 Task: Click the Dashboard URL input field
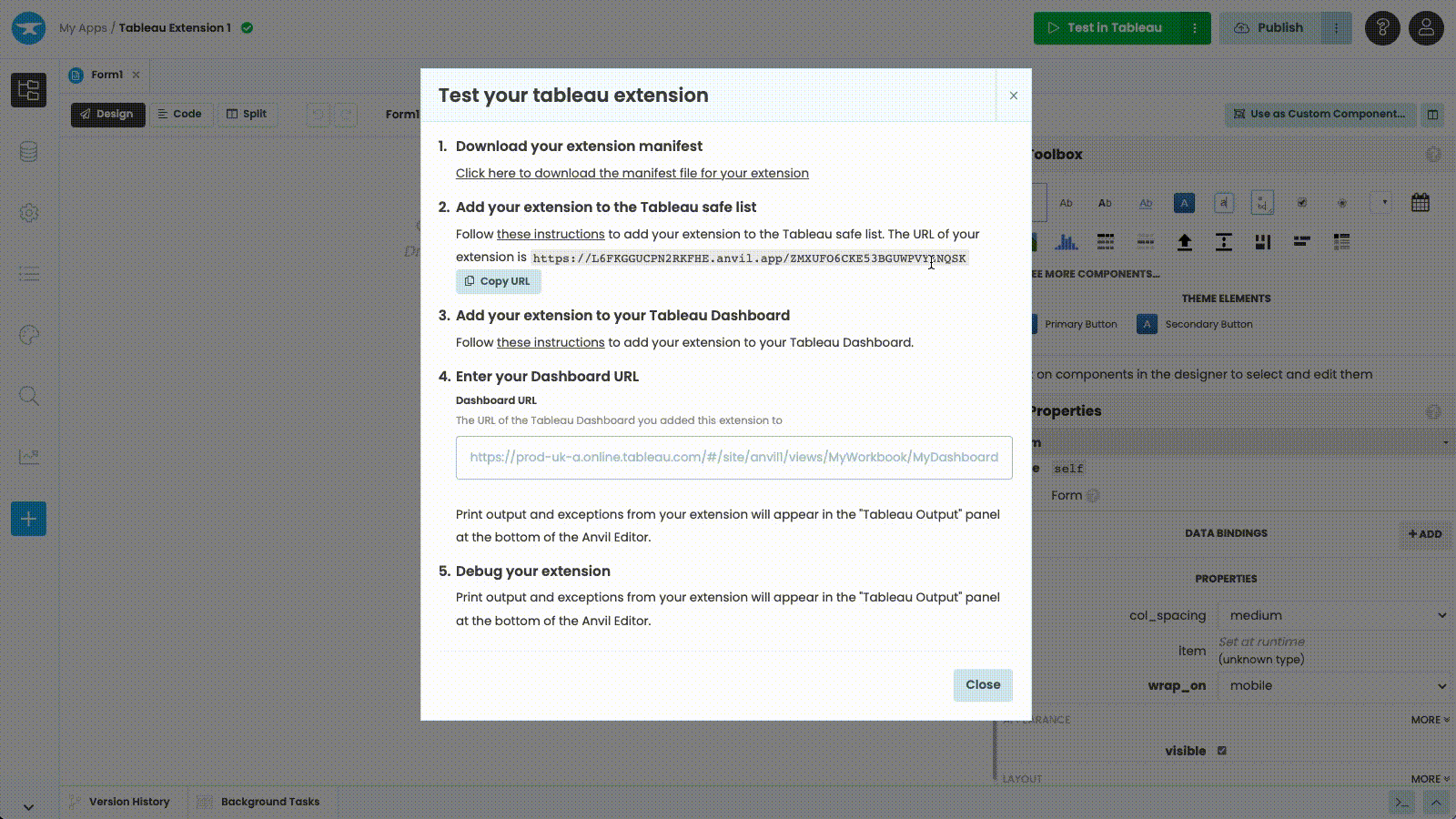point(734,458)
